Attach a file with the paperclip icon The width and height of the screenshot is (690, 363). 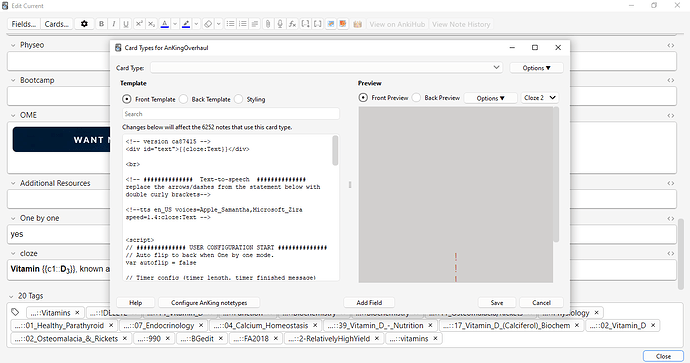[x=268, y=24]
